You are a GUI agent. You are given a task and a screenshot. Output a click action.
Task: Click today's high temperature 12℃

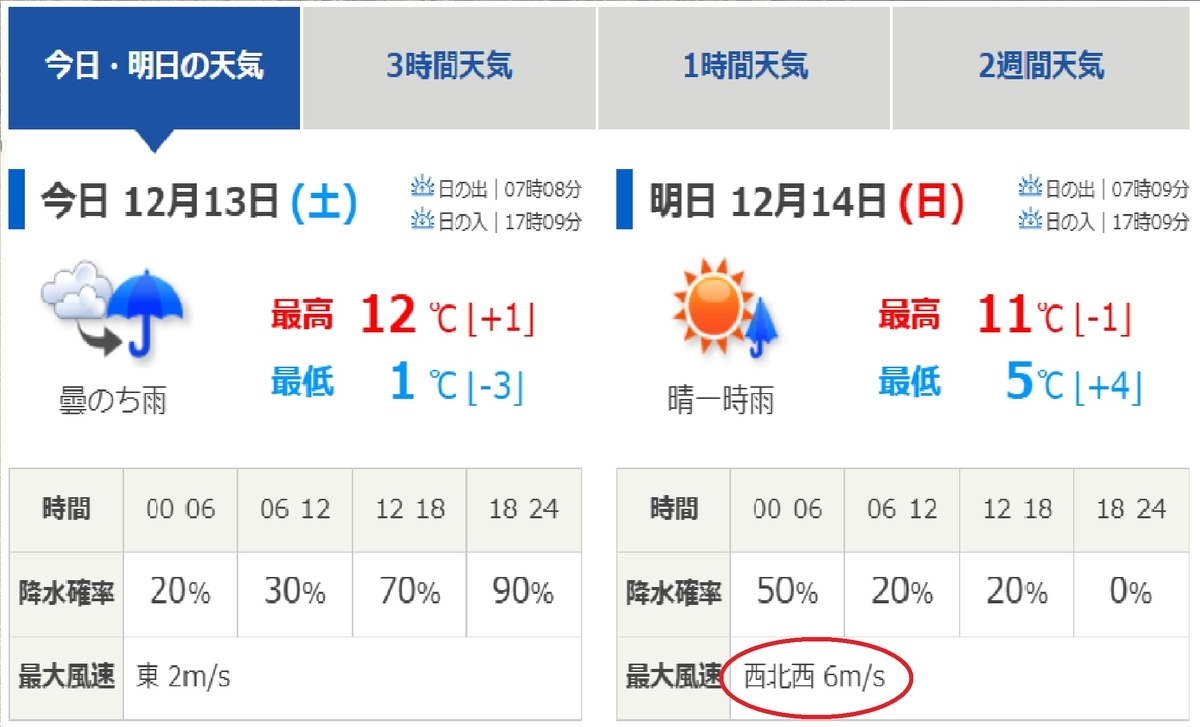[403, 316]
